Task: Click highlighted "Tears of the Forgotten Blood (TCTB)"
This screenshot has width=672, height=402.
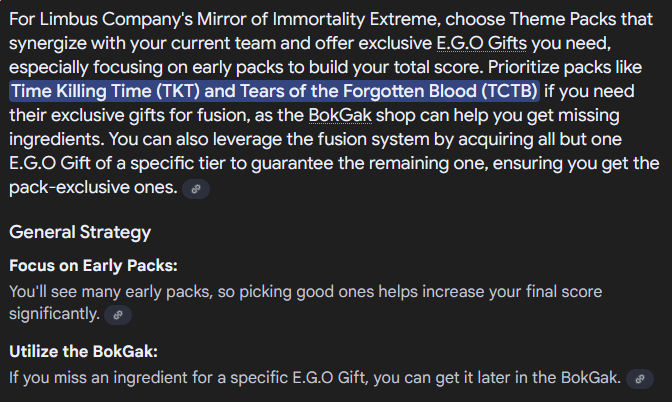Action: [x=388, y=91]
